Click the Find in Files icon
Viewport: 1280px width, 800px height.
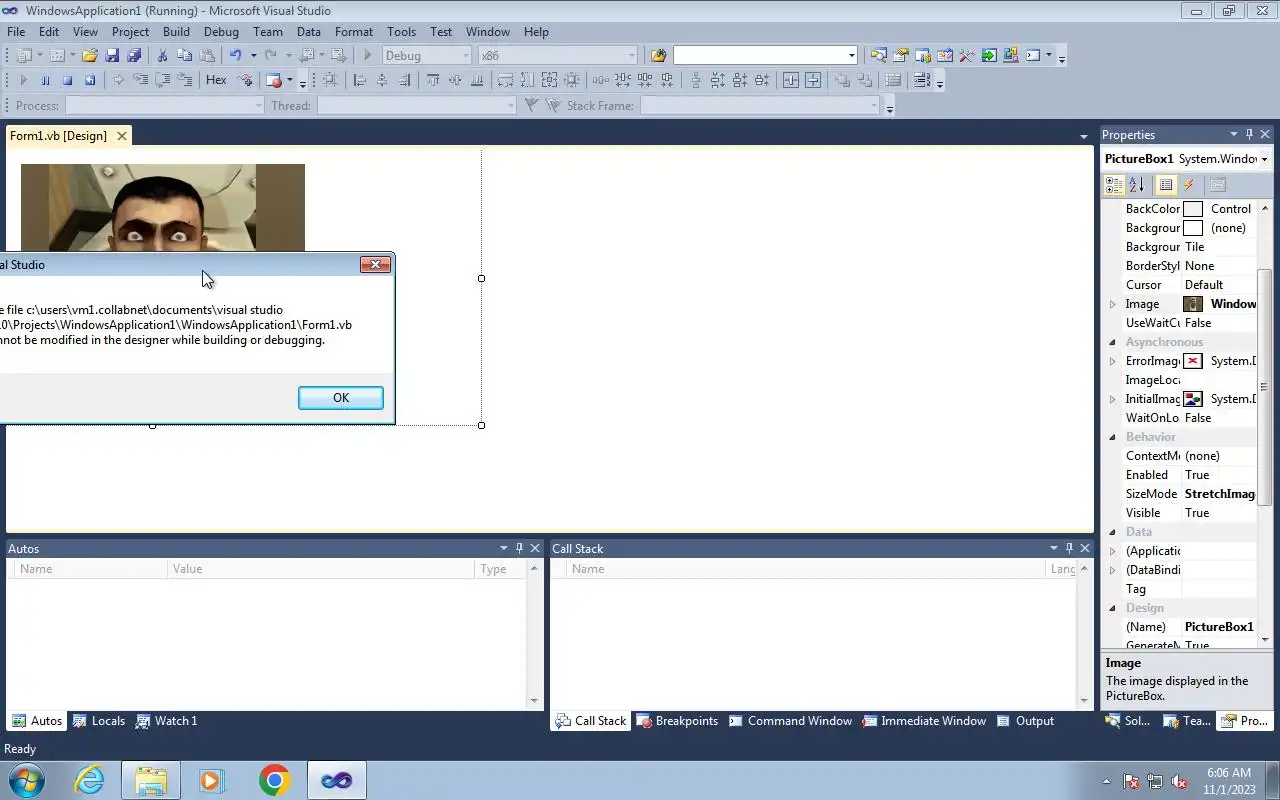coord(658,56)
